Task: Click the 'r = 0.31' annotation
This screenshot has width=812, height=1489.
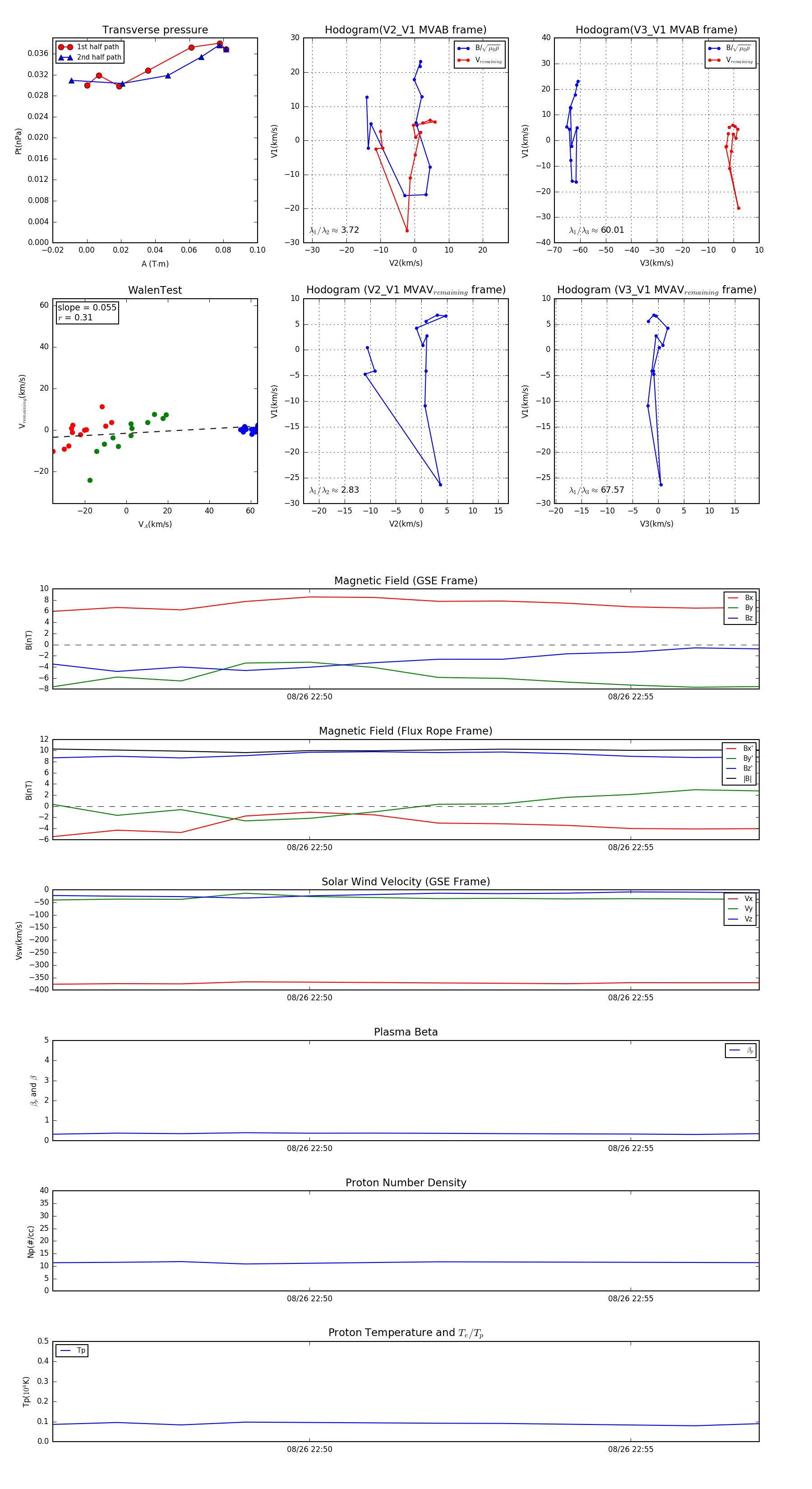Action: [75, 317]
